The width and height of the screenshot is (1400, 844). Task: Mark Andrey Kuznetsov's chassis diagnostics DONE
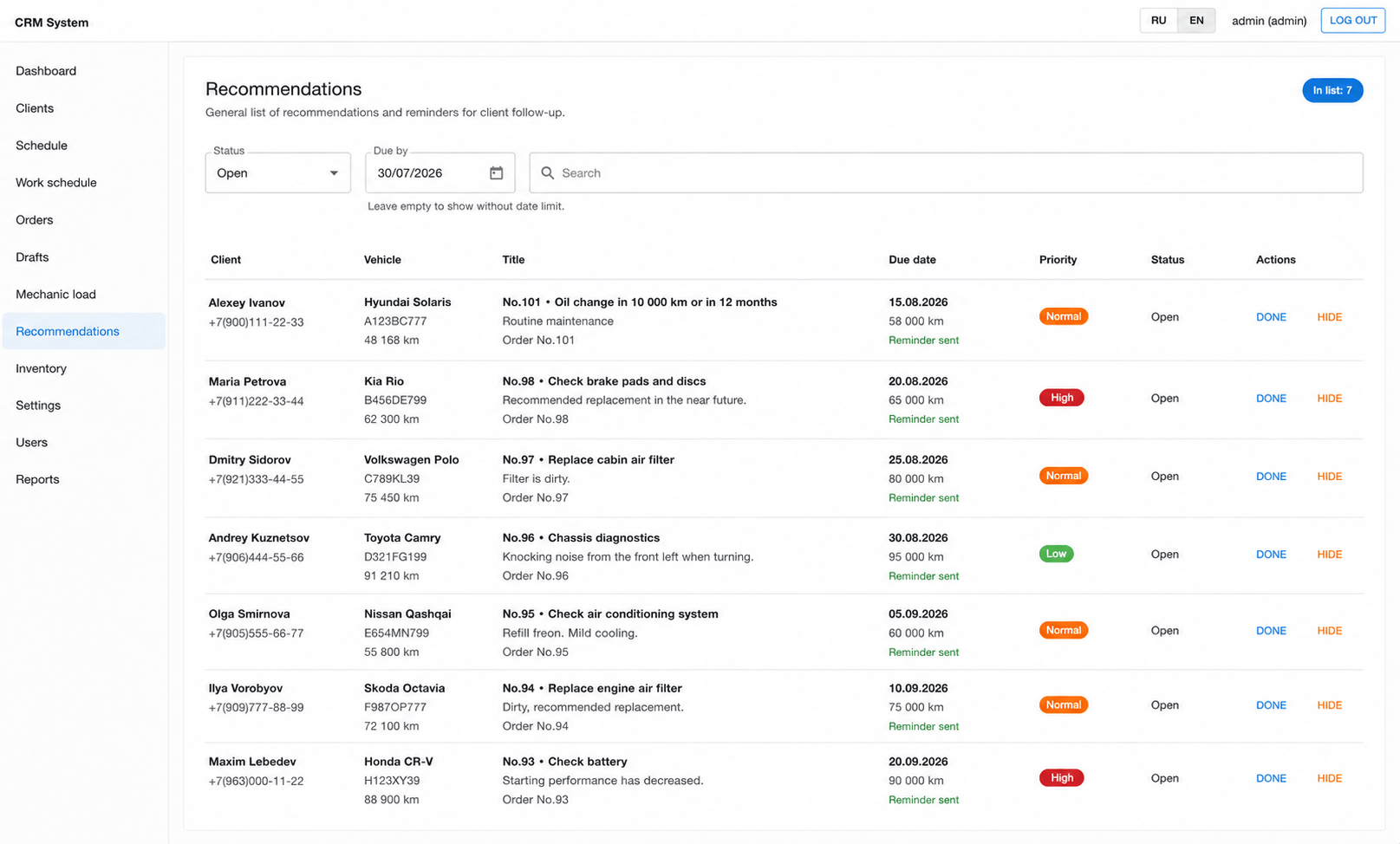click(x=1271, y=555)
